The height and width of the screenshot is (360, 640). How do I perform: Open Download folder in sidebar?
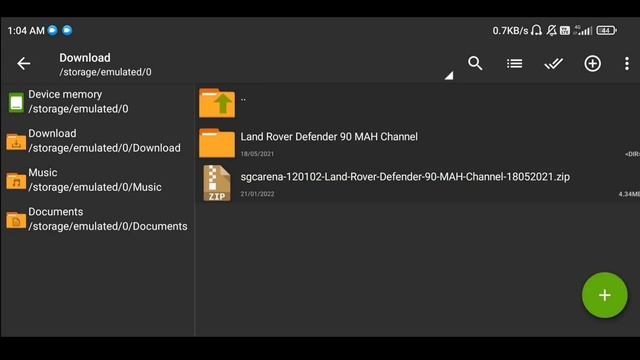point(97,141)
